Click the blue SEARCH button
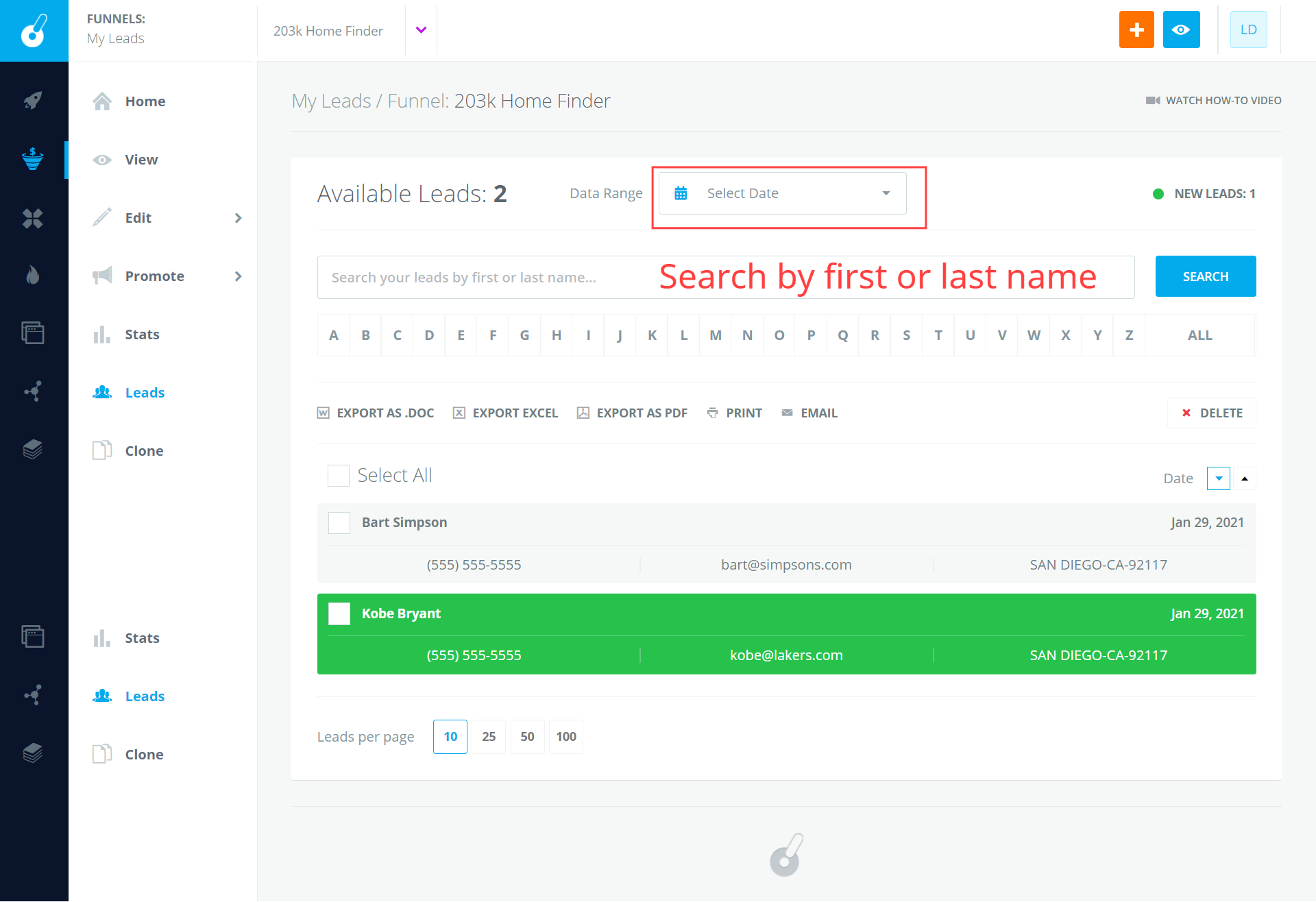Viewport: 1316px width, 902px height. (x=1206, y=276)
